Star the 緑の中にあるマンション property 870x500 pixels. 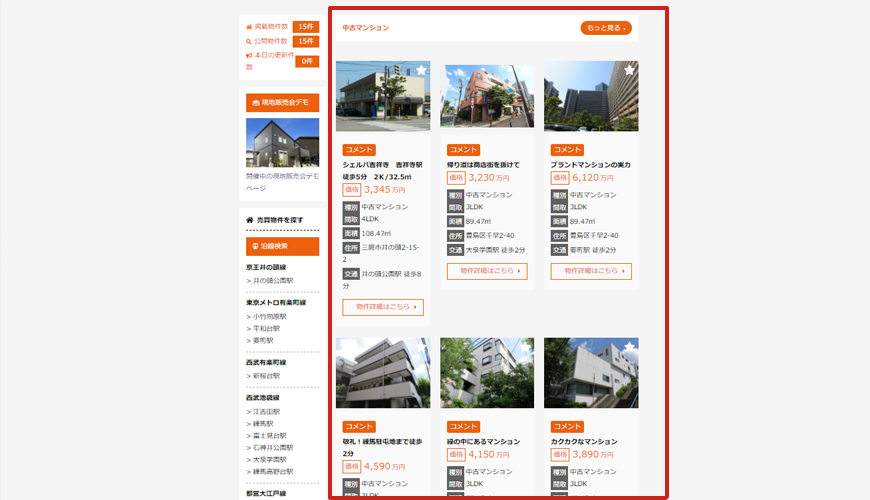[525, 347]
